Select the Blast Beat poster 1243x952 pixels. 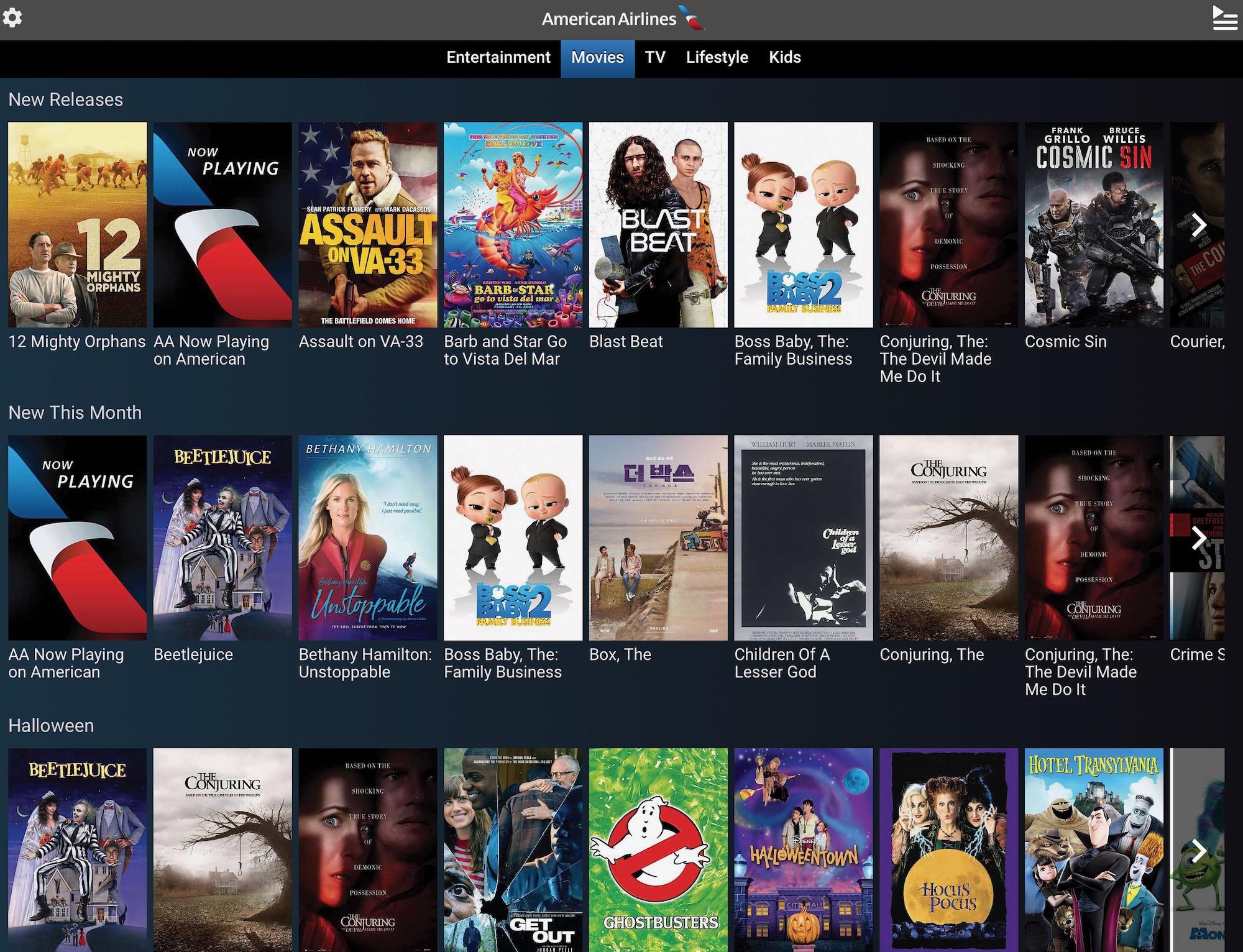(x=658, y=225)
